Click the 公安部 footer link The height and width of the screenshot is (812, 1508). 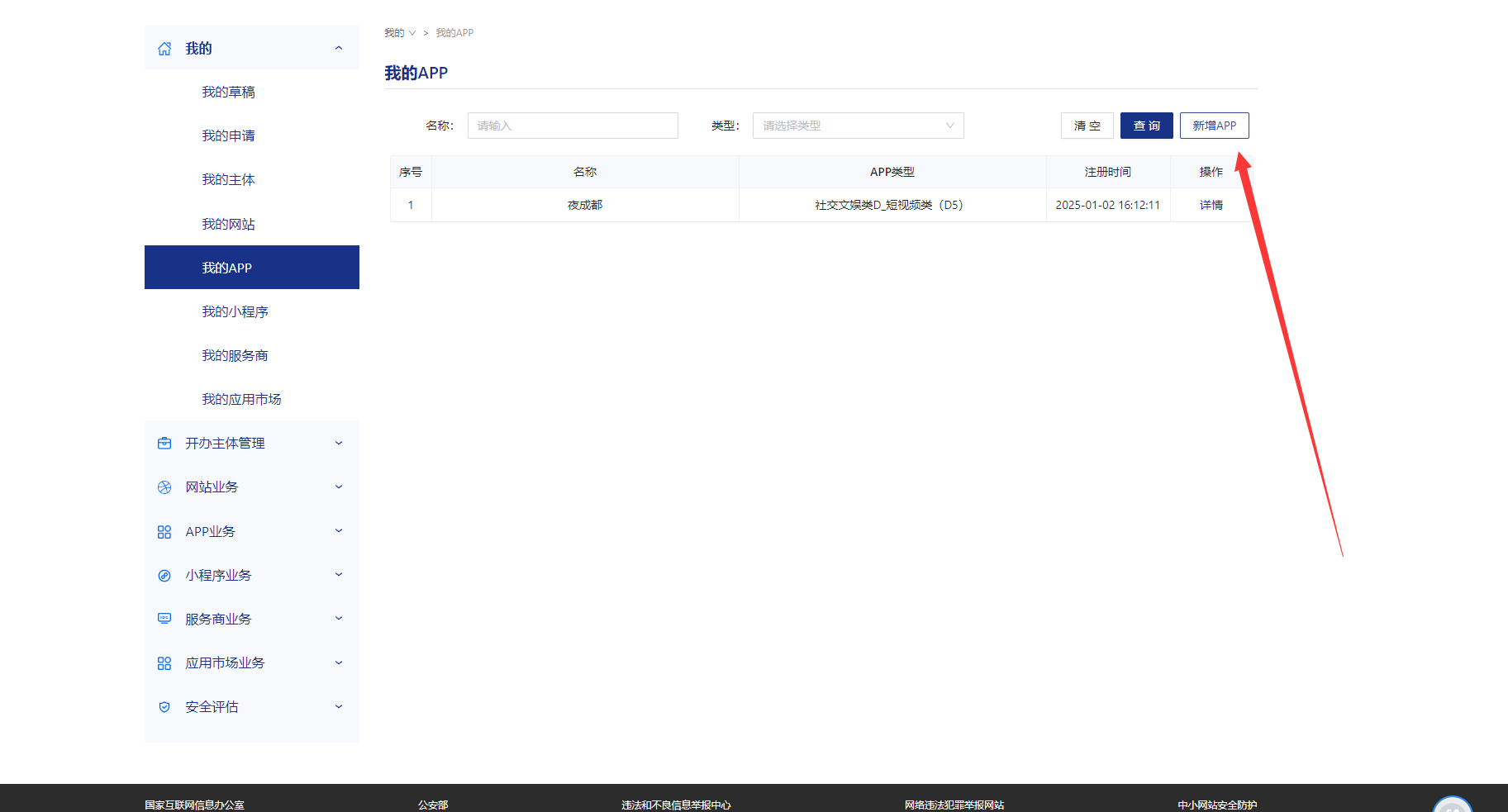pyautogui.click(x=433, y=805)
